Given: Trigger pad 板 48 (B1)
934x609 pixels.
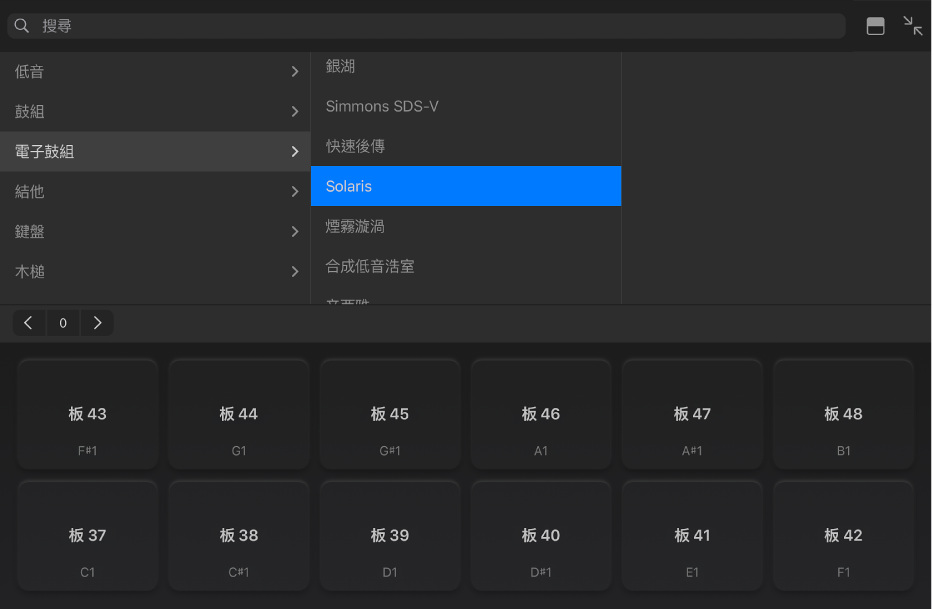Looking at the screenshot, I should [x=843, y=413].
